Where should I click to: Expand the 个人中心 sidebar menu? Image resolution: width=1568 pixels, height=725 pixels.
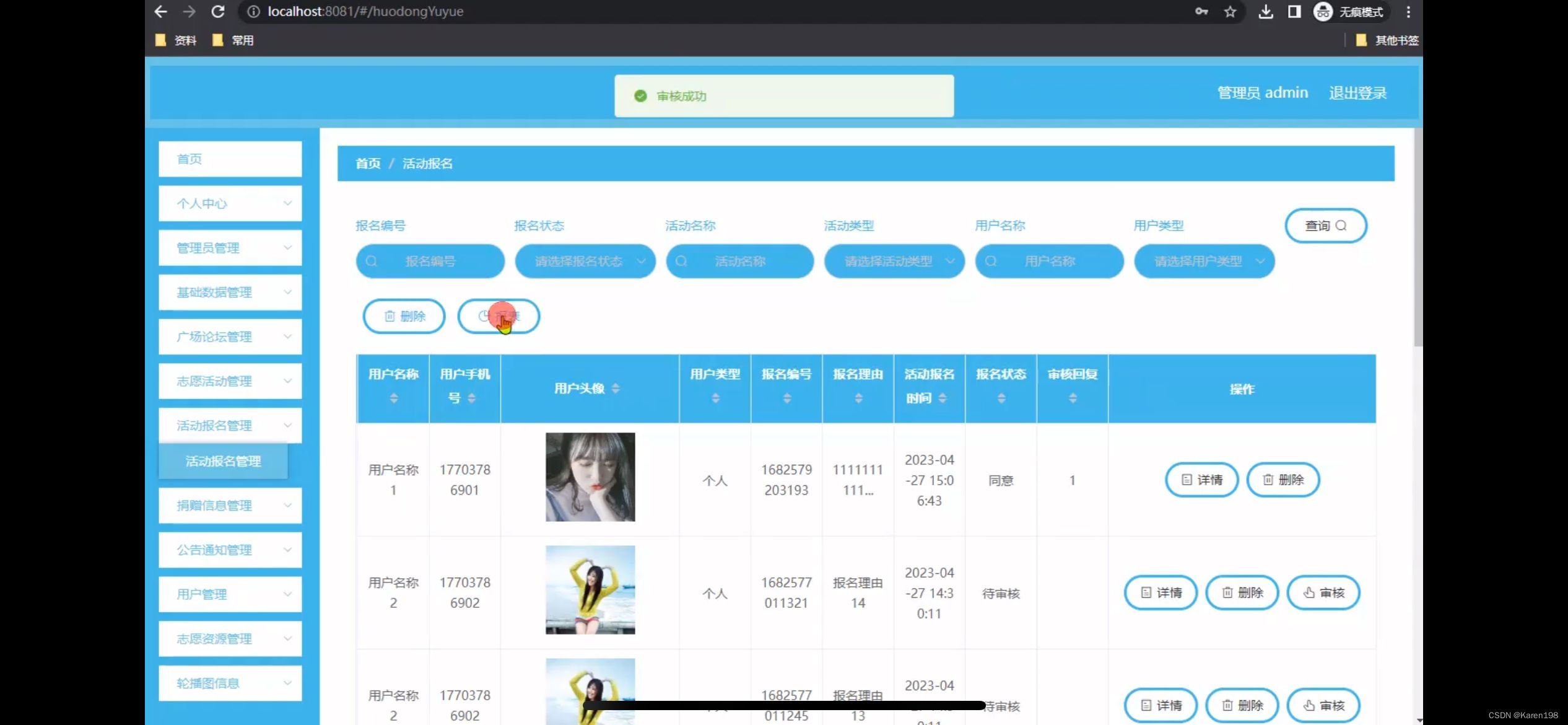[x=230, y=203]
